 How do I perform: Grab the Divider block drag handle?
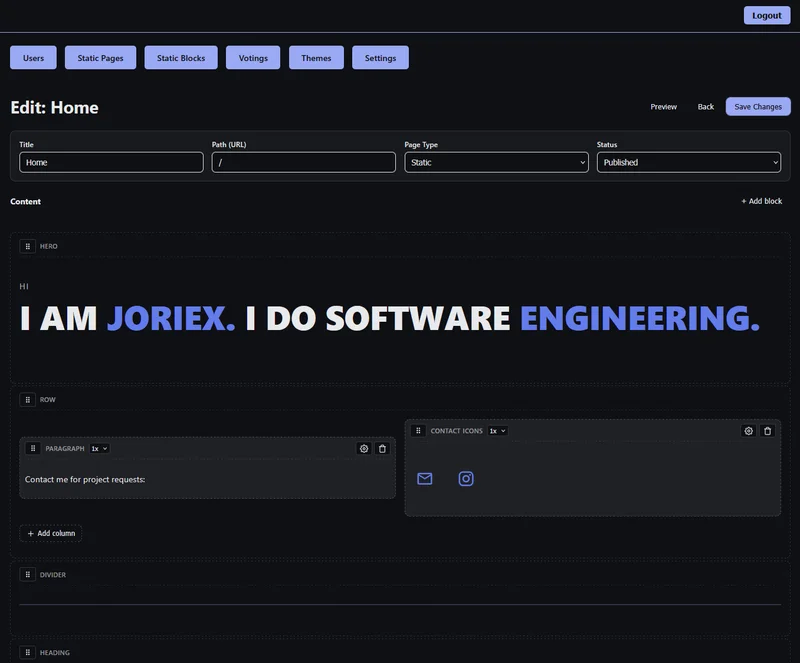point(28,574)
